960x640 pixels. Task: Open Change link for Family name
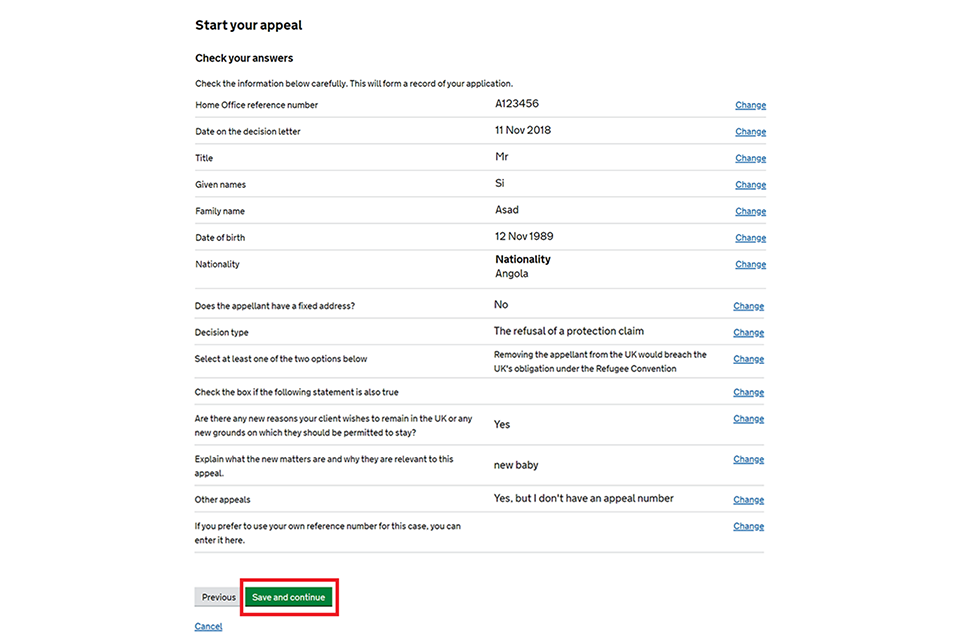coord(750,211)
